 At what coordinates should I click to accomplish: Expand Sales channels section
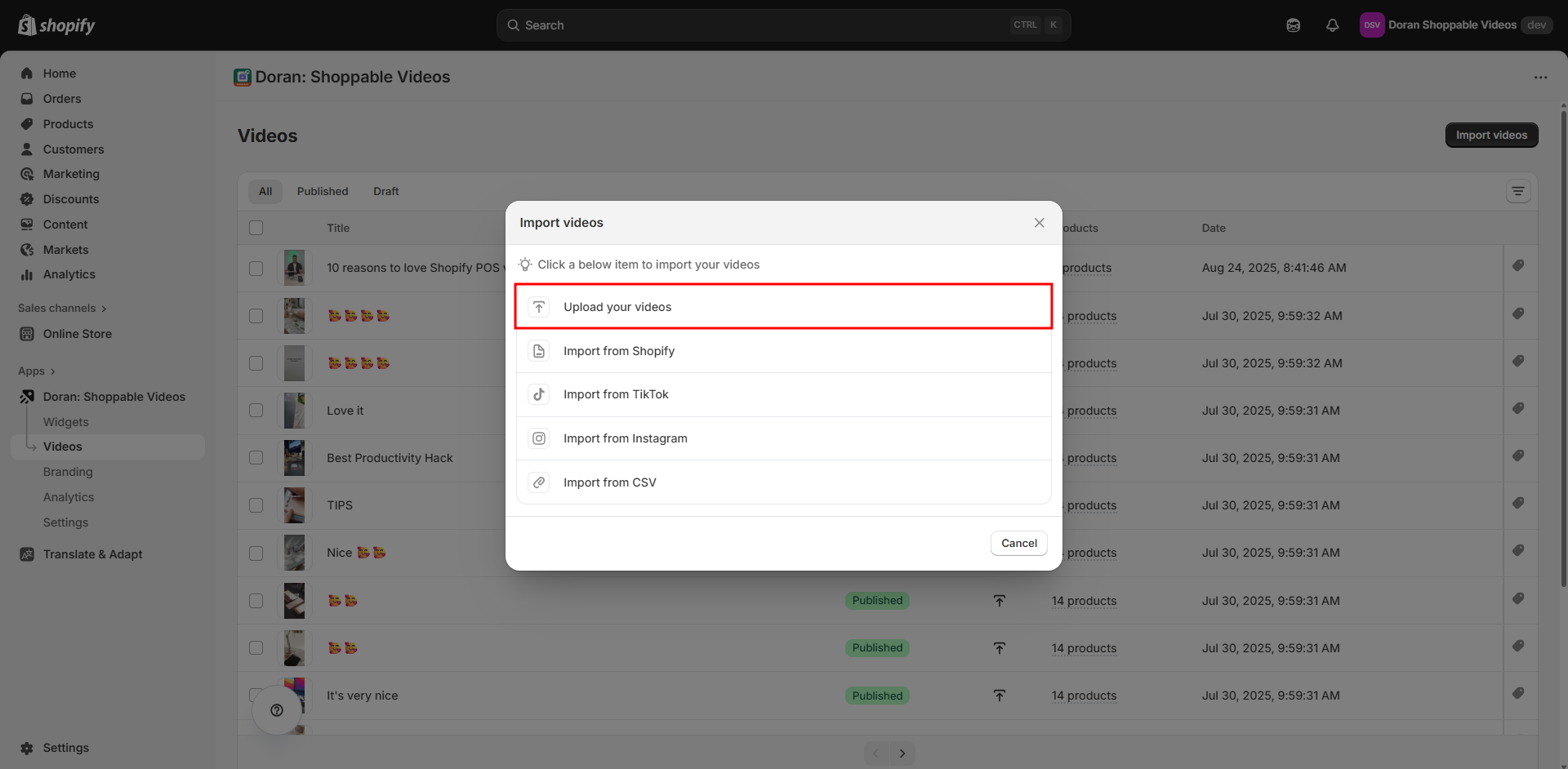(62, 308)
